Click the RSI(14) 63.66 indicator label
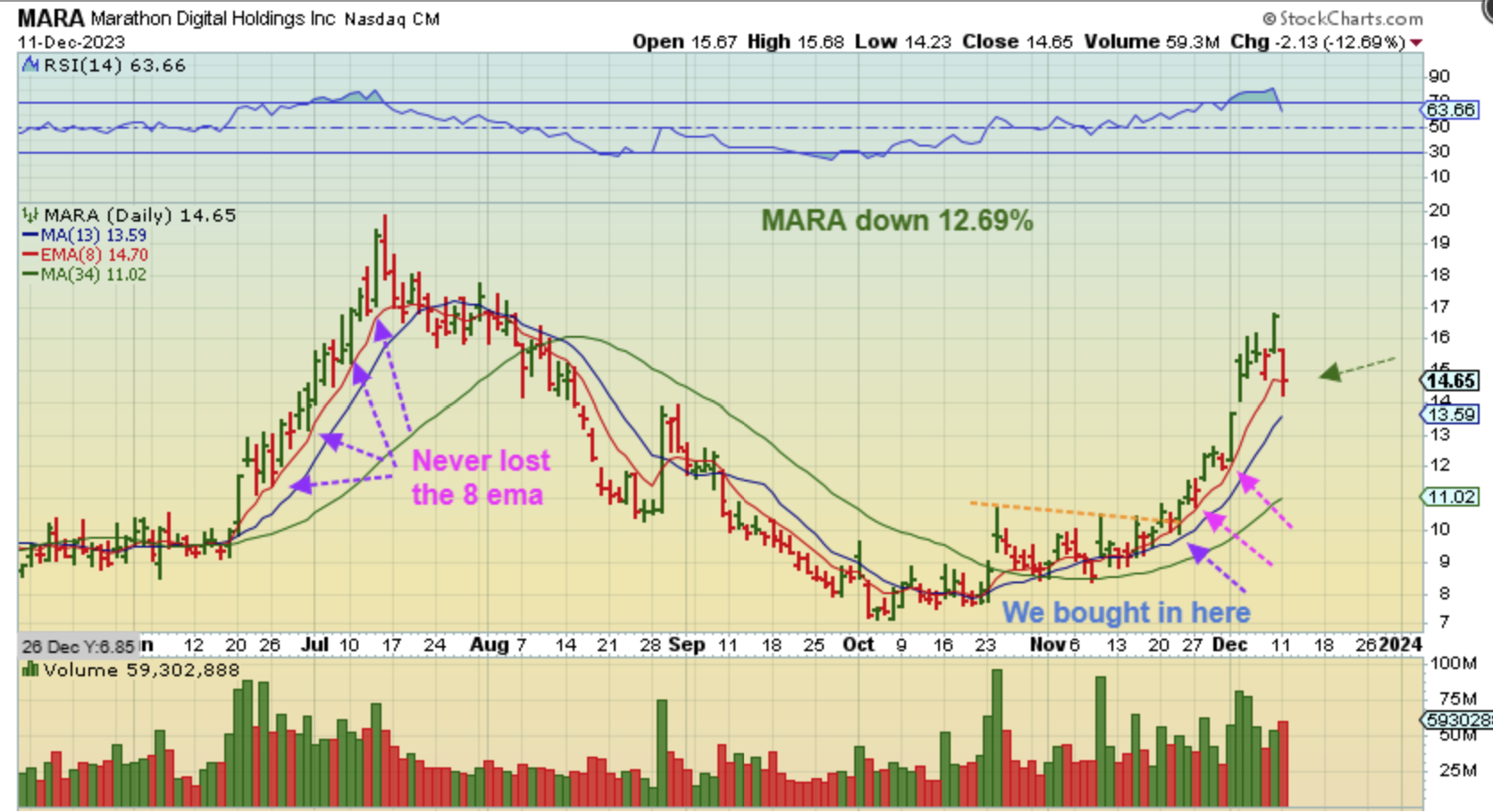 [114, 65]
